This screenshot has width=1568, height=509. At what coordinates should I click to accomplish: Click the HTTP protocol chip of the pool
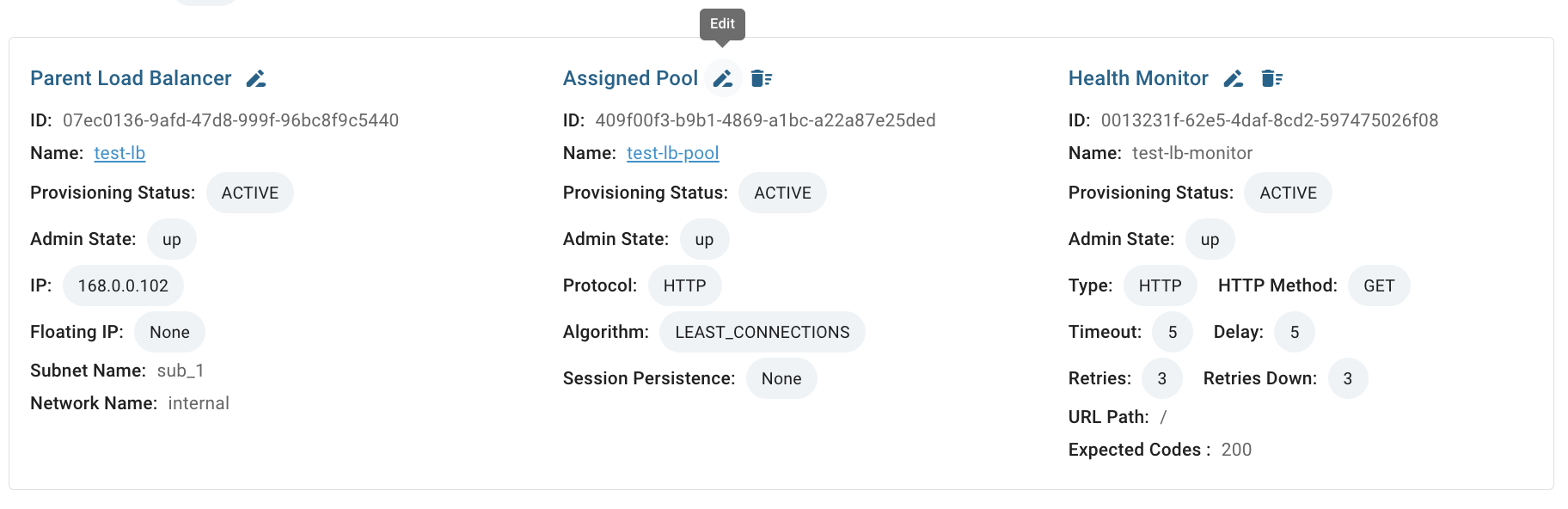click(x=685, y=285)
